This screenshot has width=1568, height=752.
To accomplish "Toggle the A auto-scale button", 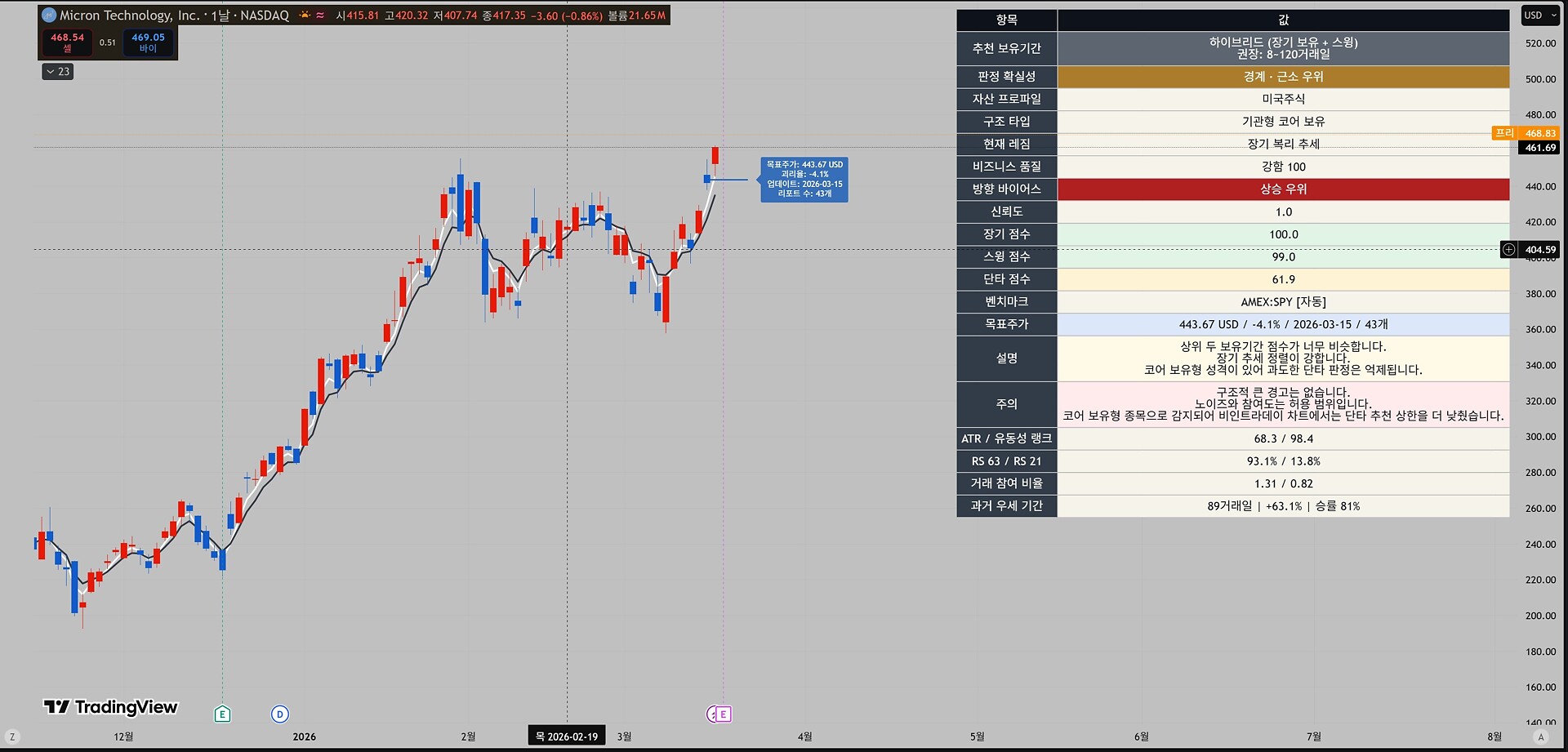I will [1542, 736].
